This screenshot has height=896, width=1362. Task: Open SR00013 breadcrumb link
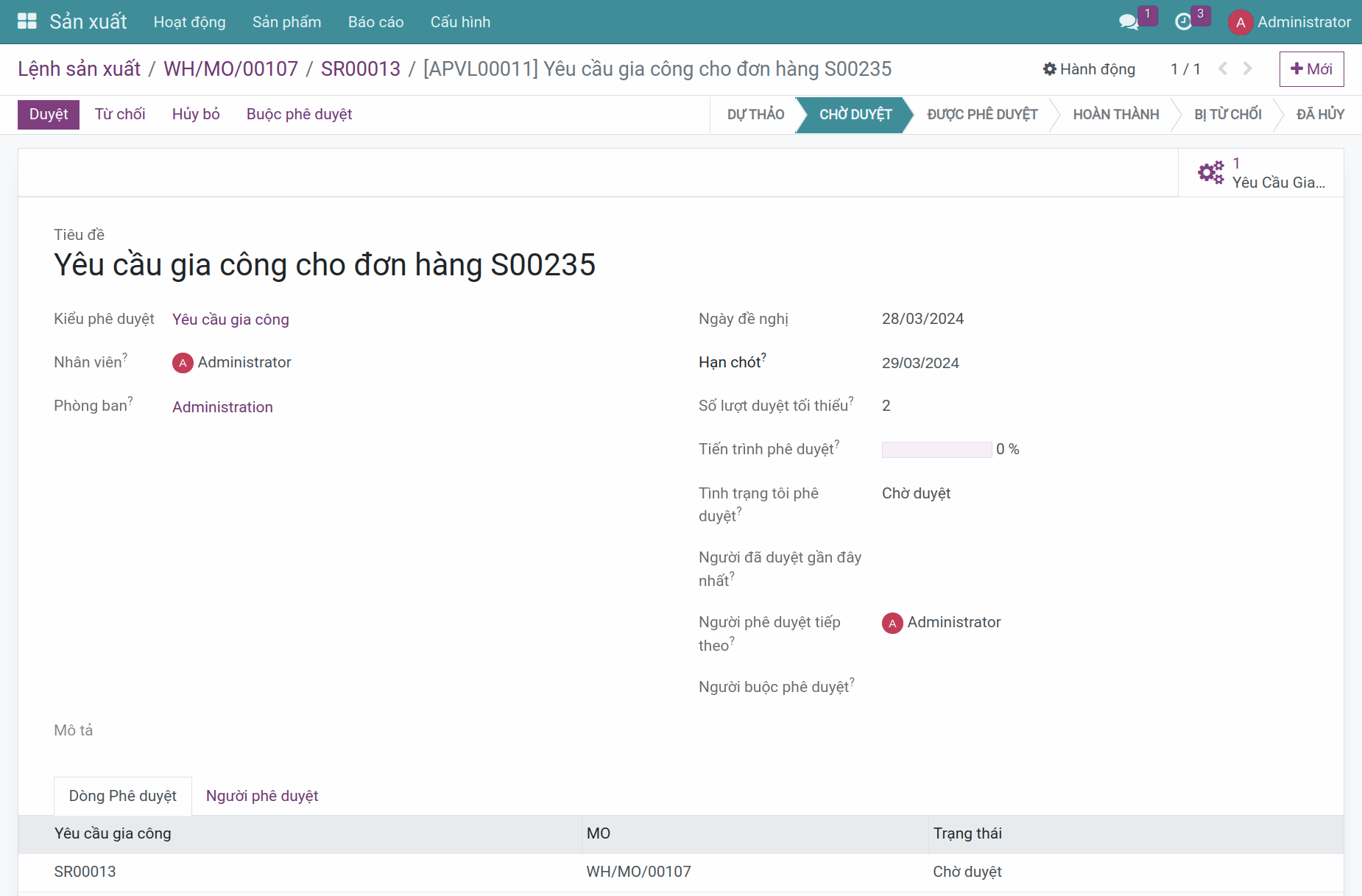(x=361, y=68)
